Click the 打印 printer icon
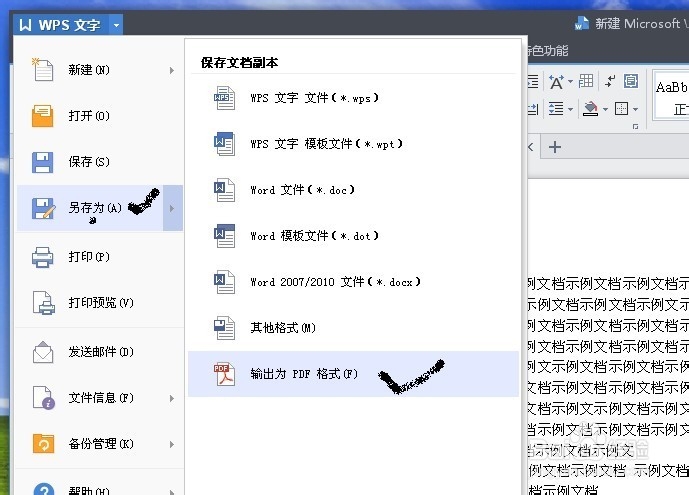The height and width of the screenshot is (495, 689). tap(42, 257)
